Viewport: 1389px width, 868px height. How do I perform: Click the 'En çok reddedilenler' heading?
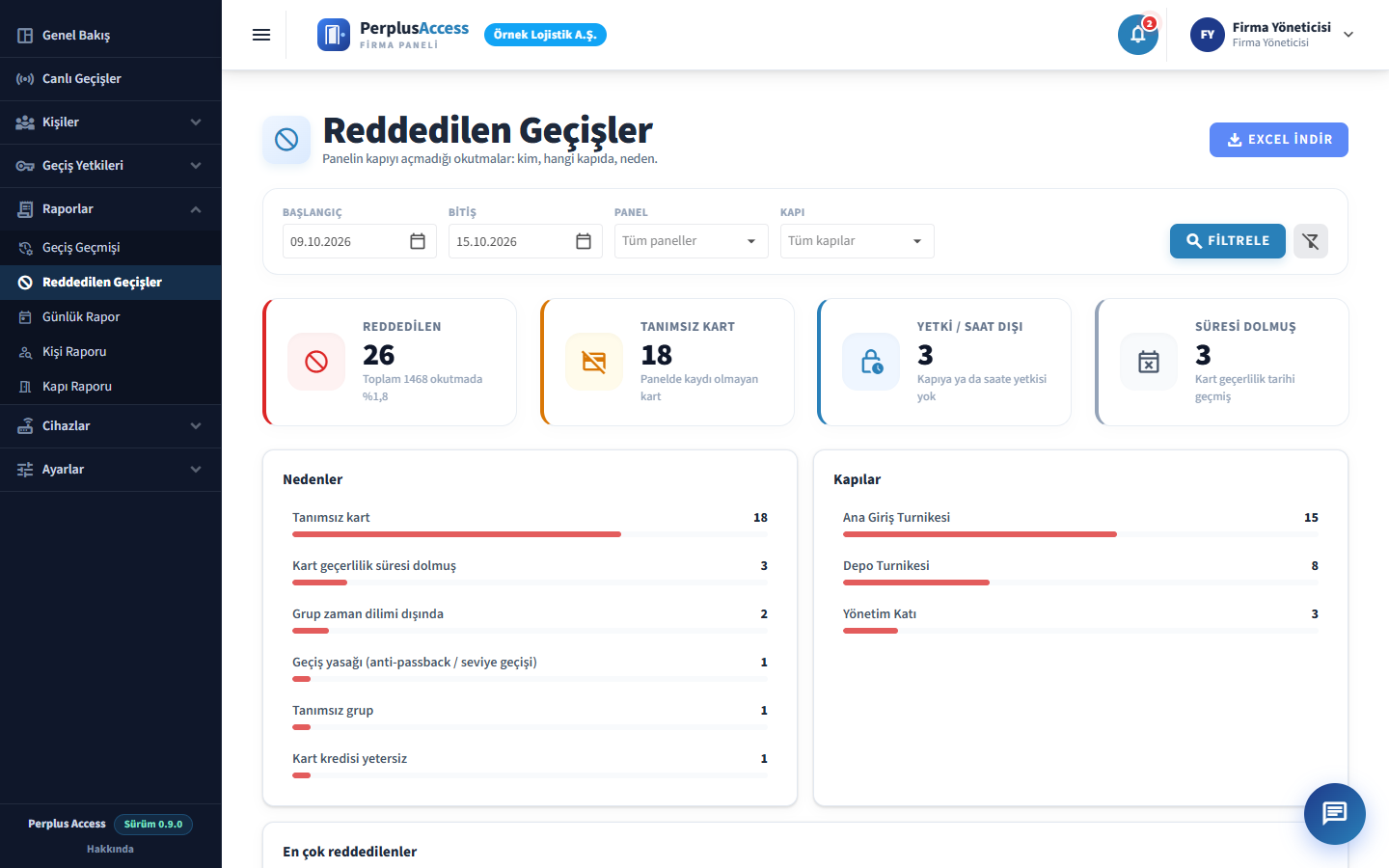coord(349,852)
